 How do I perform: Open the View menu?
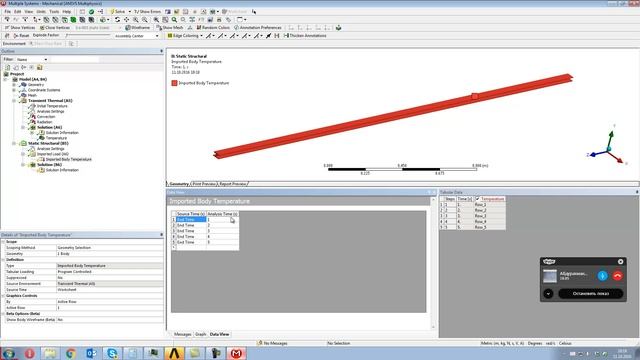tap(29, 11)
